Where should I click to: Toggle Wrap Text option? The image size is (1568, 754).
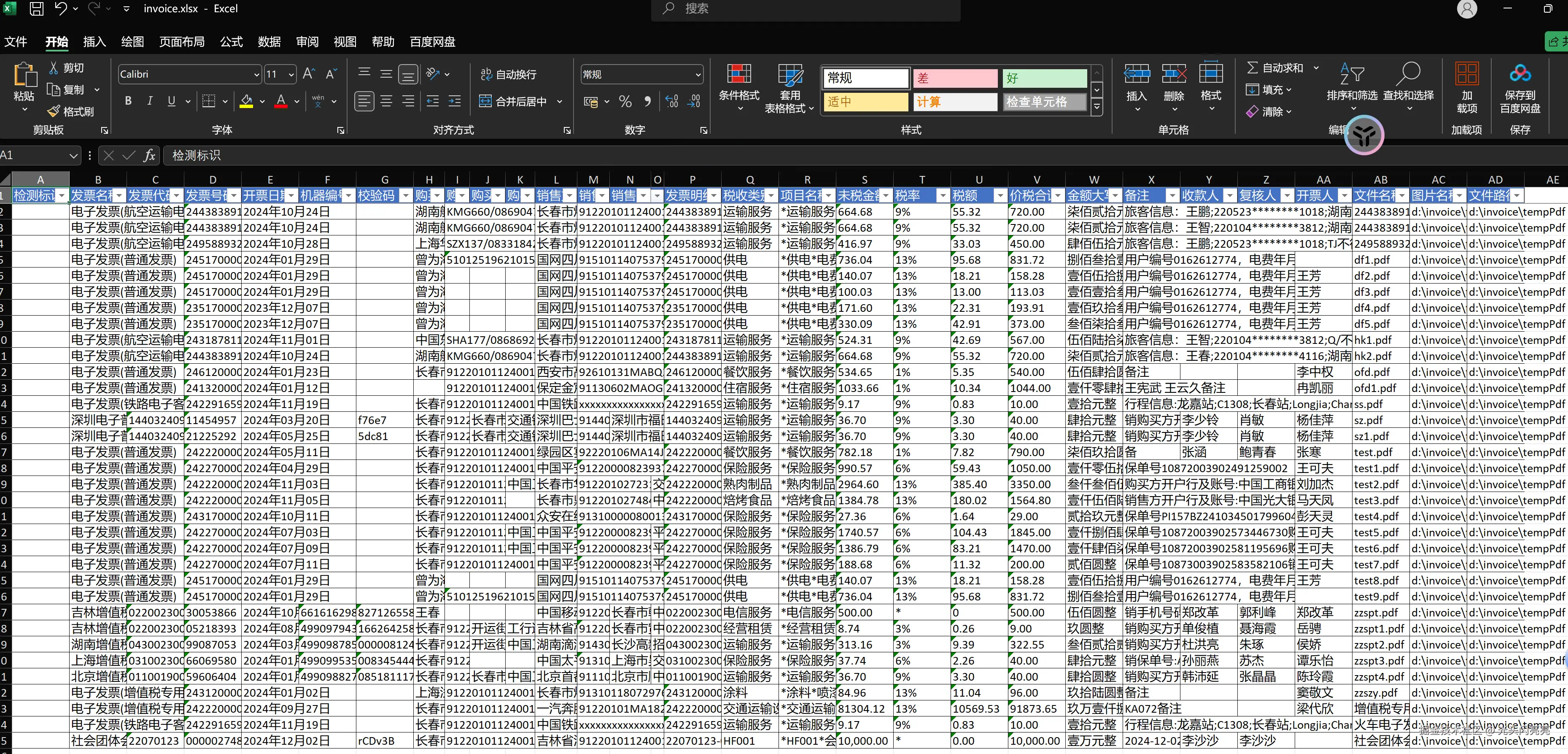tap(508, 74)
